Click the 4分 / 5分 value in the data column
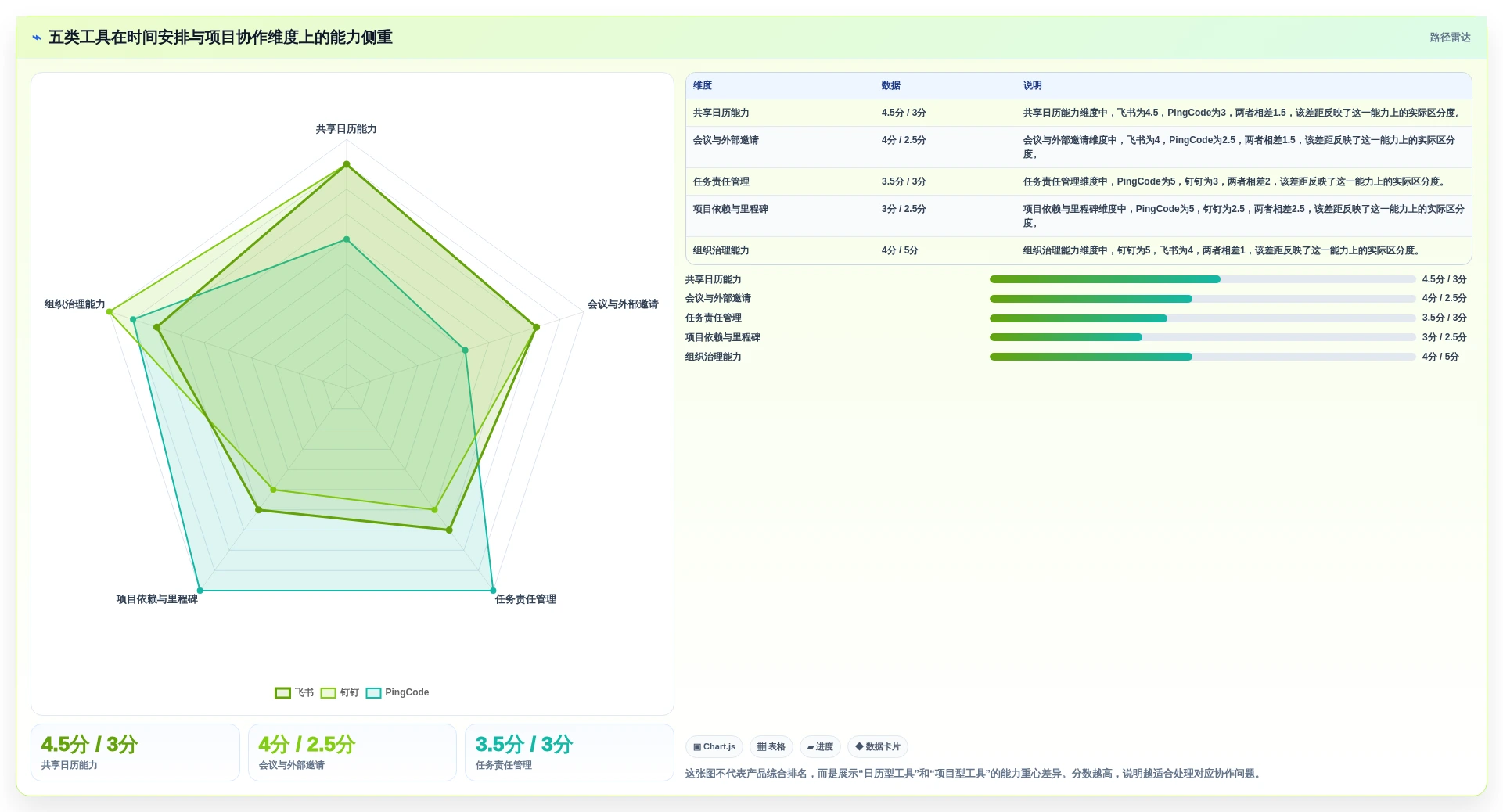The image size is (1503, 812). point(900,250)
